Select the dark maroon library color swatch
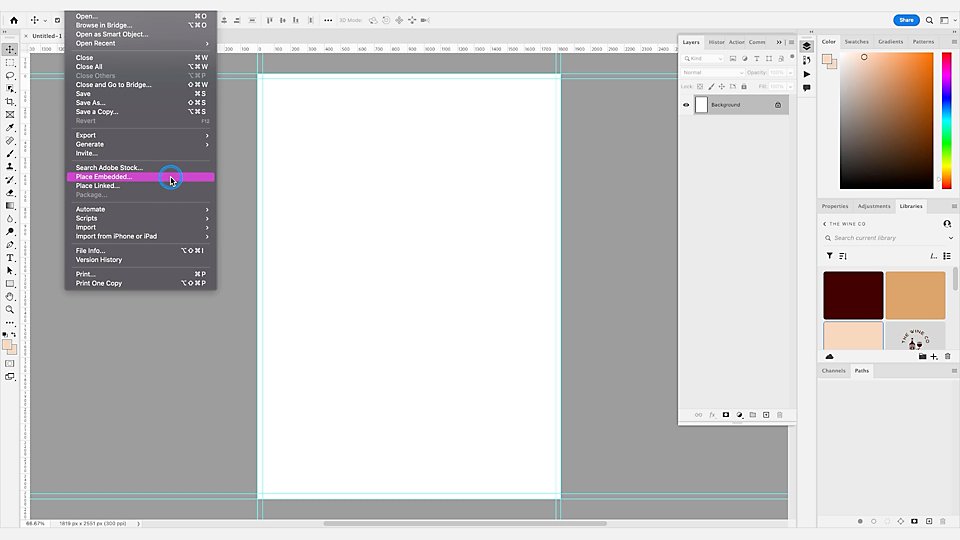The height and width of the screenshot is (540, 960). (853, 296)
